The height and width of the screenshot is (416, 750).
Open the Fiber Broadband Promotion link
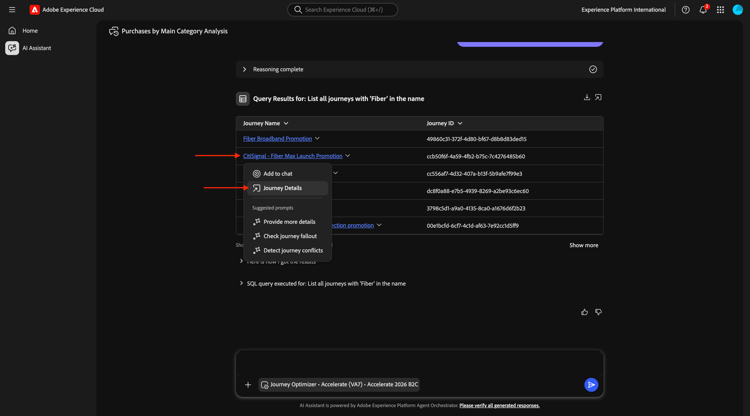[277, 139]
